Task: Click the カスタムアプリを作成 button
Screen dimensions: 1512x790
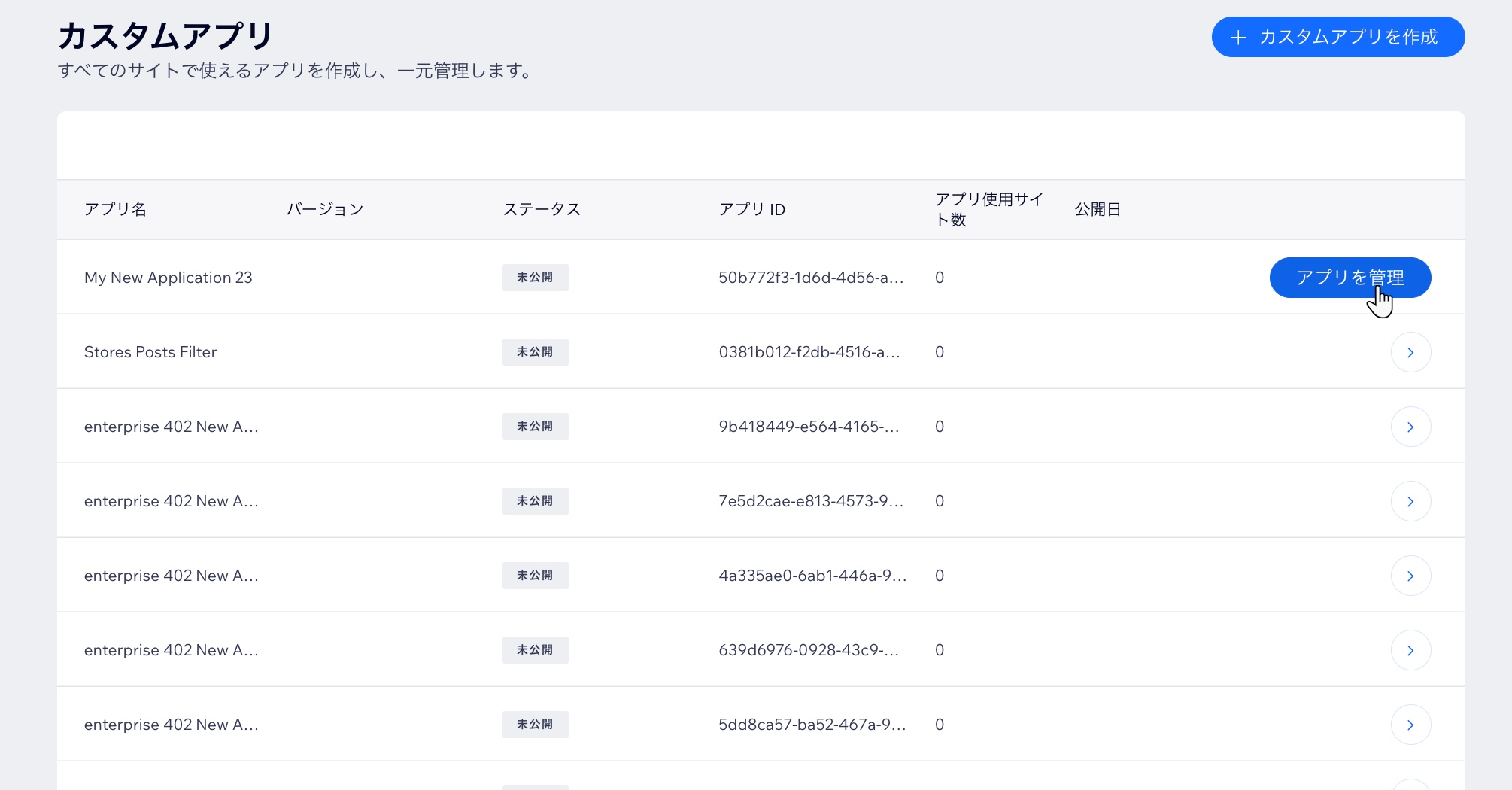Action: [x=1338, y=37]
